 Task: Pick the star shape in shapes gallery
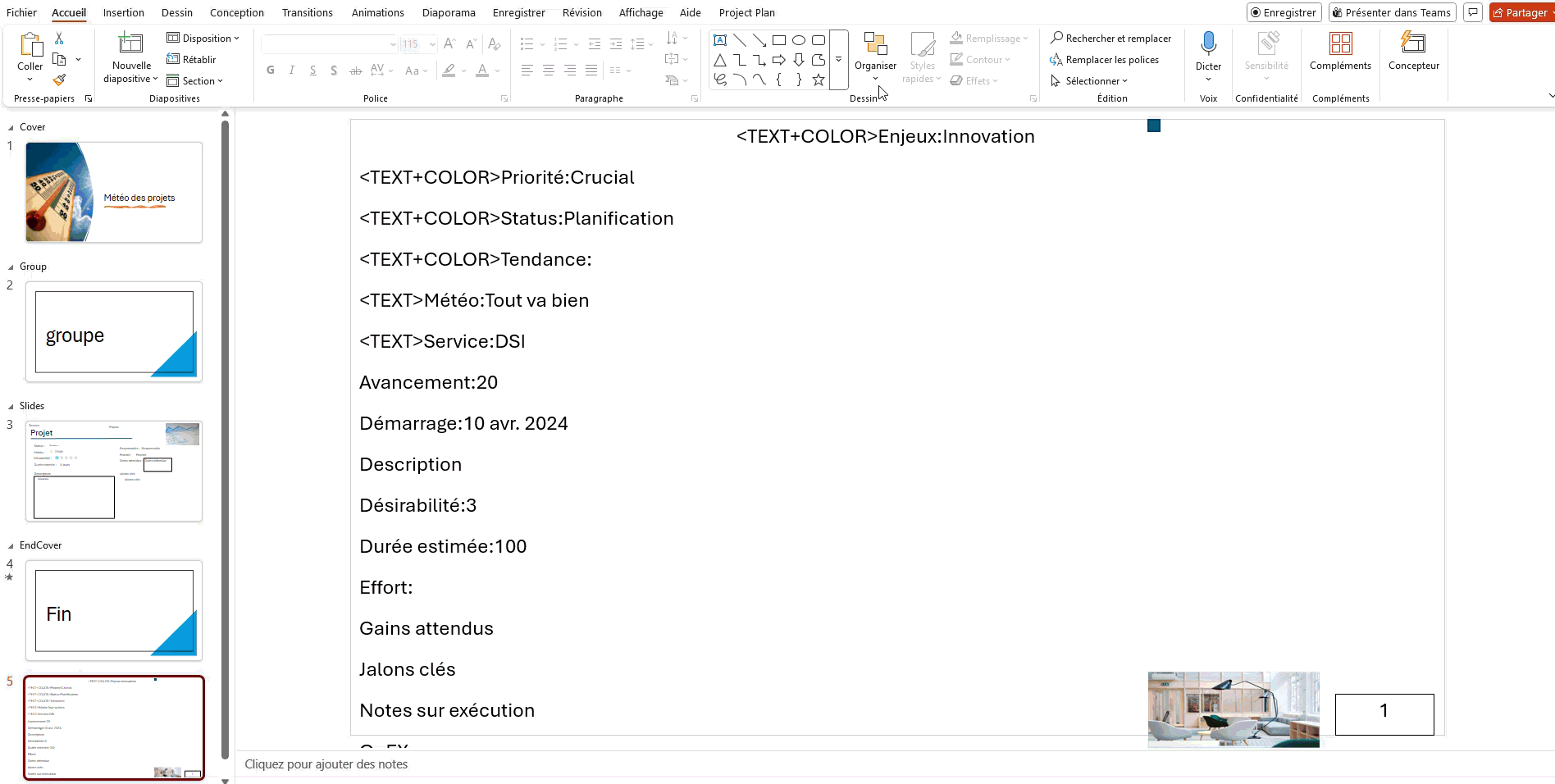tap(818, 80)
